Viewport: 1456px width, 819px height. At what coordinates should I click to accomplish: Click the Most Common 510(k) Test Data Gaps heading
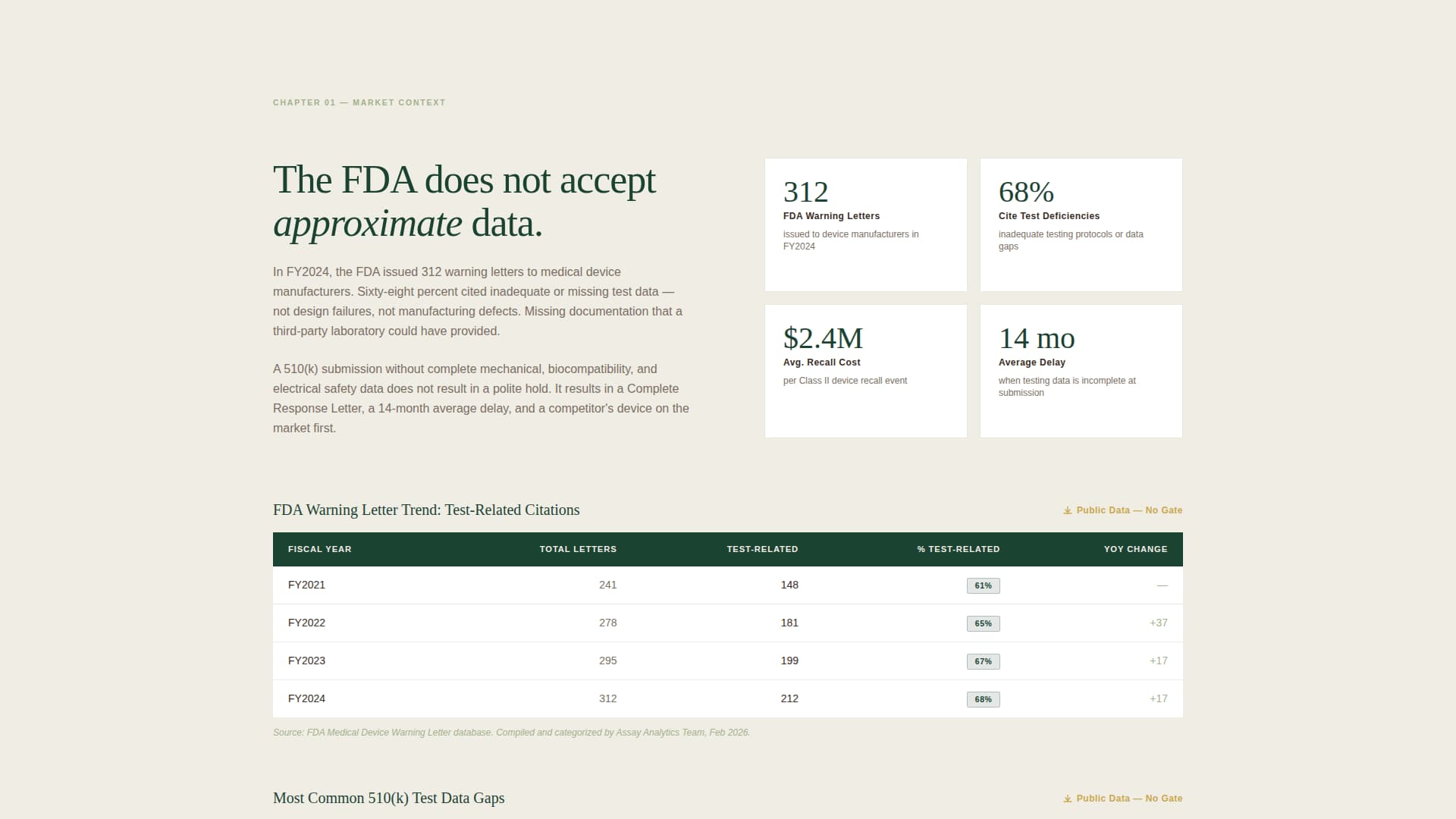click(x=388, y=798)
